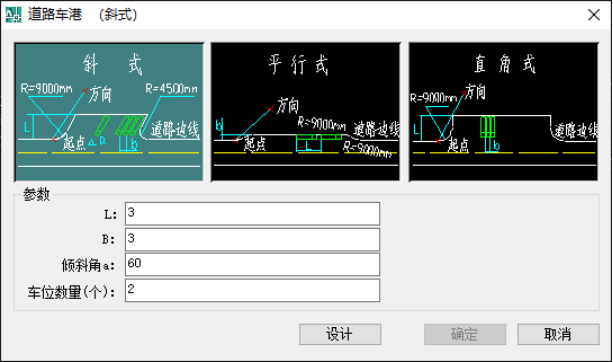
Task: Pick the 直角式 bay type diagram
Action: coord(504,112)
